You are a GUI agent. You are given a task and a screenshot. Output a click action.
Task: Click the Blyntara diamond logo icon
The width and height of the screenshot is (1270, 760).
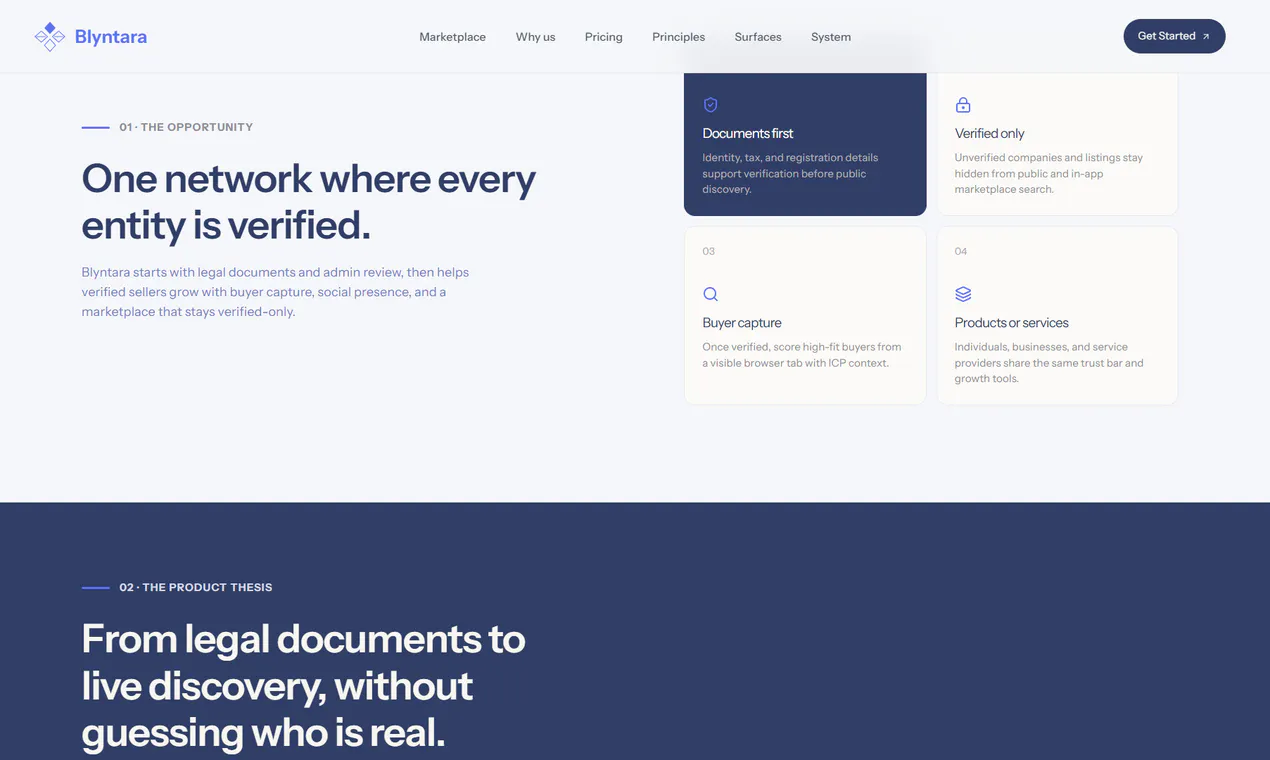pos(49,37)
